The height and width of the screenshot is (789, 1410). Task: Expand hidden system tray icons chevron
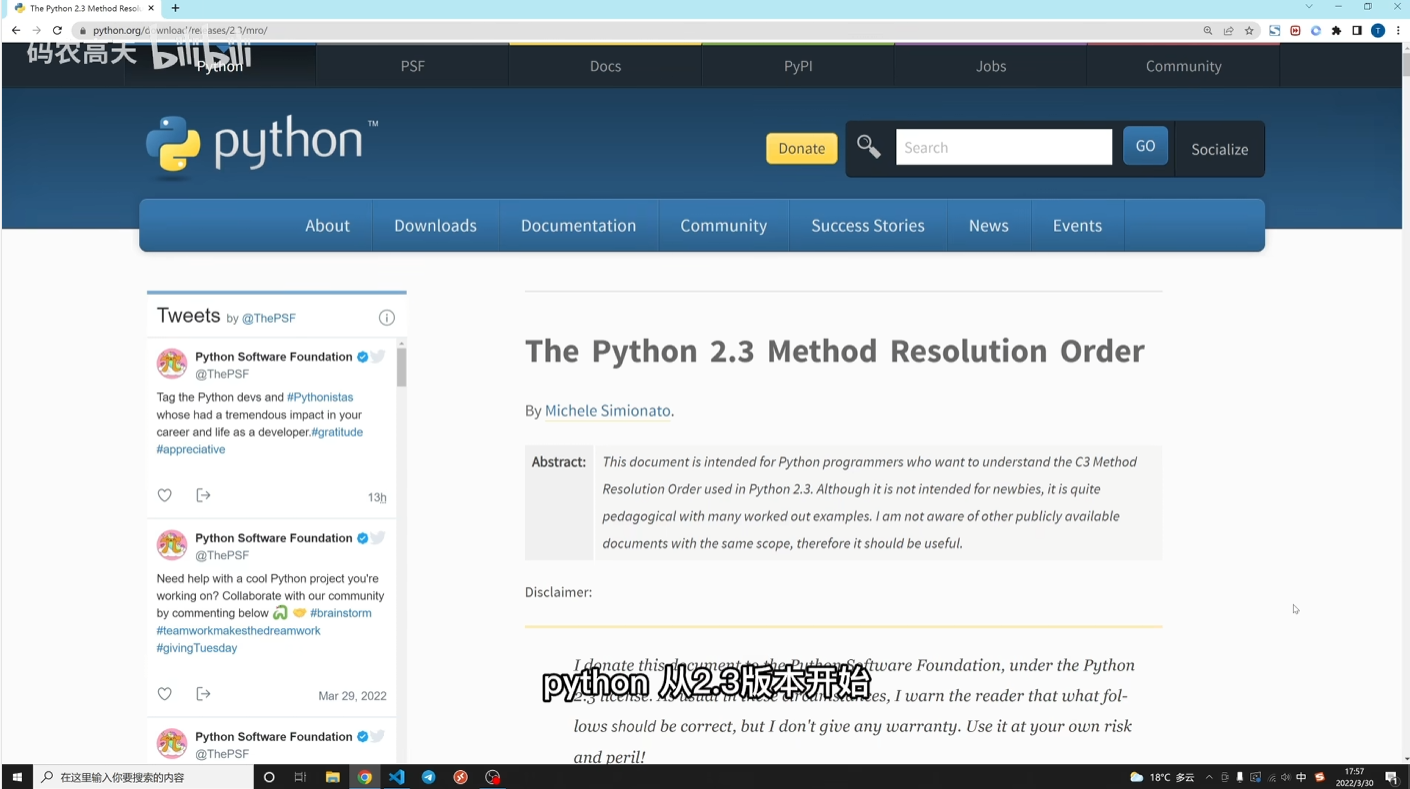coord(1209,777)
